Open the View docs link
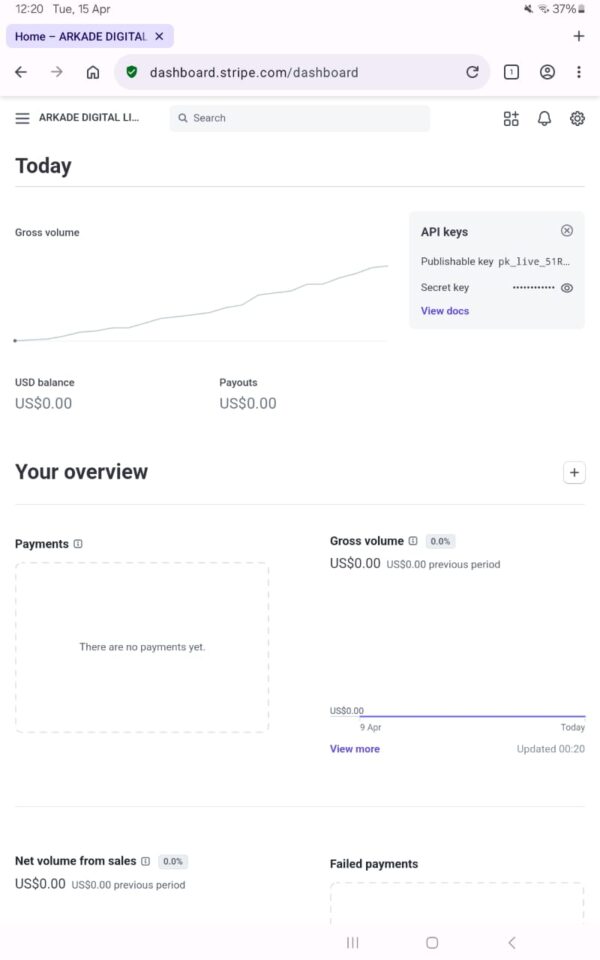The width and height of the screenshot is (600, 960). [x=445, y=311]
